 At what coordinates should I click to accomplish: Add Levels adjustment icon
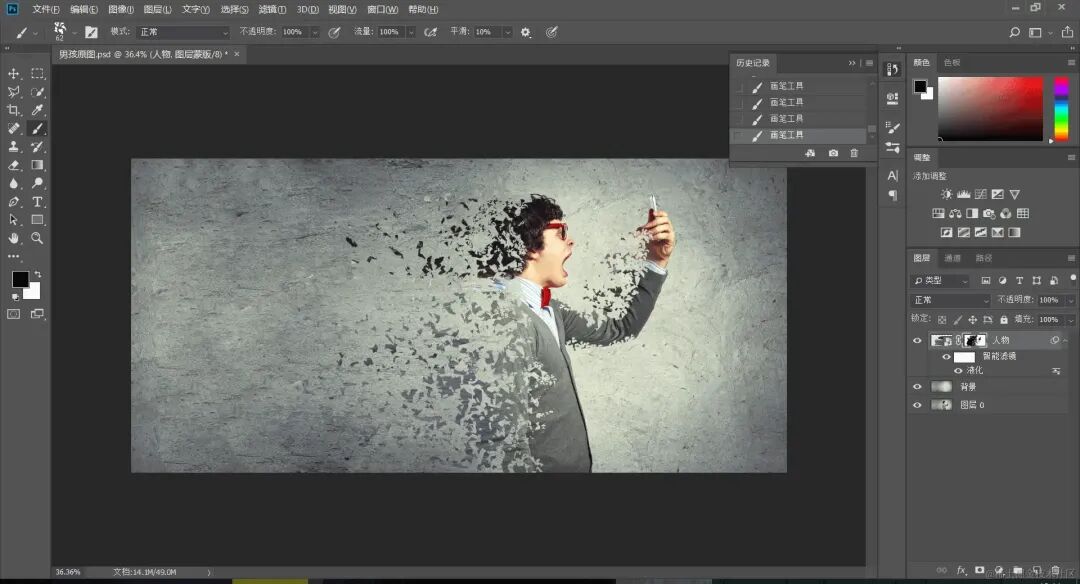[x=964, y=194]
